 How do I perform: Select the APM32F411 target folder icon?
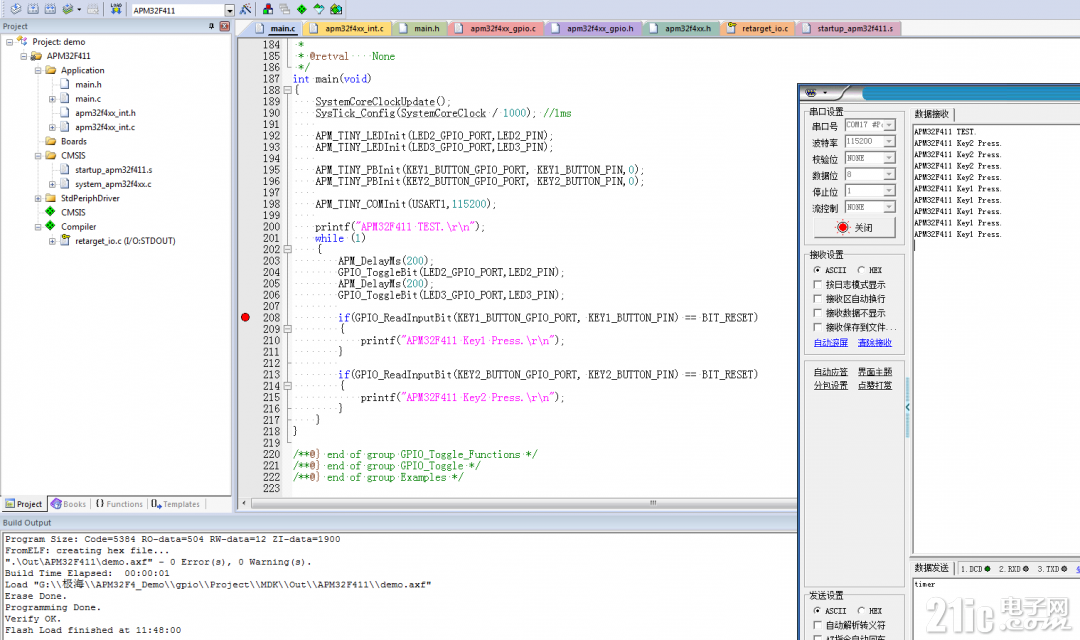(x=36, y=56)
